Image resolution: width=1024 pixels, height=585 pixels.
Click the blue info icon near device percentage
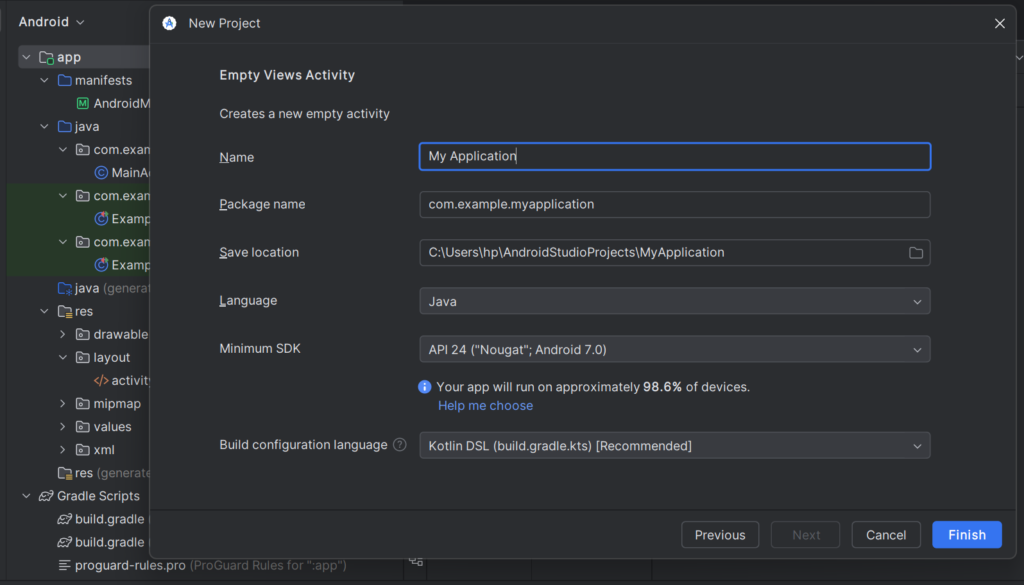point(424,387)
